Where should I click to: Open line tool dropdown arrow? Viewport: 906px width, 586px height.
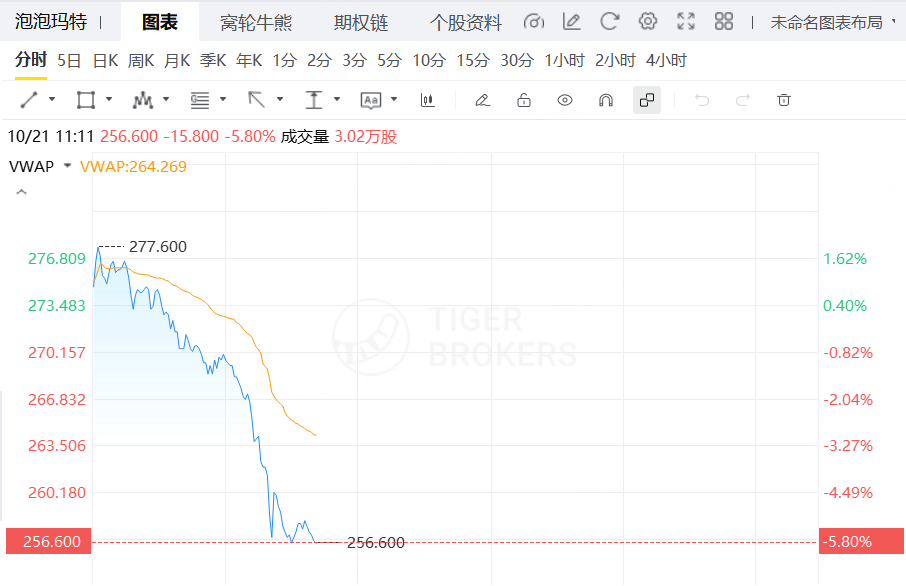(x=52, y=99)
